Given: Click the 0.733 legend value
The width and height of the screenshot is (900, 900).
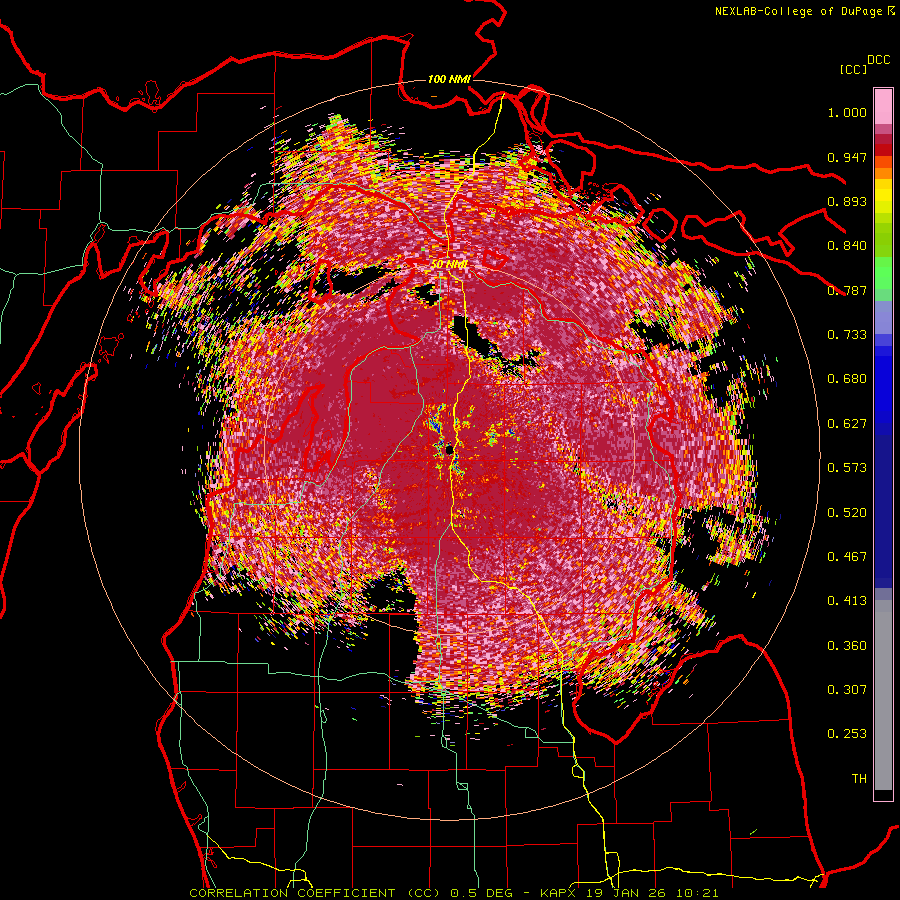Looking at the screenshot, I should click(847, 335).
